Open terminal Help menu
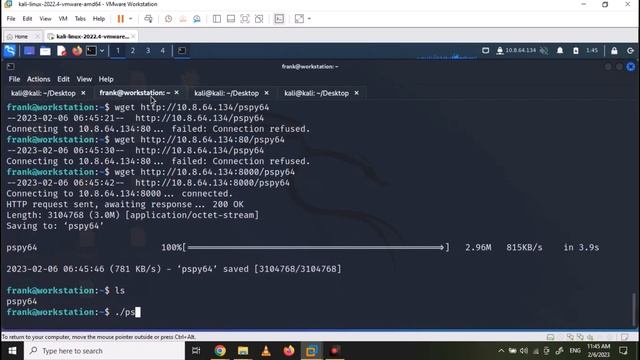The width and height of the screenshot is (640, 360). click(106, 79)
